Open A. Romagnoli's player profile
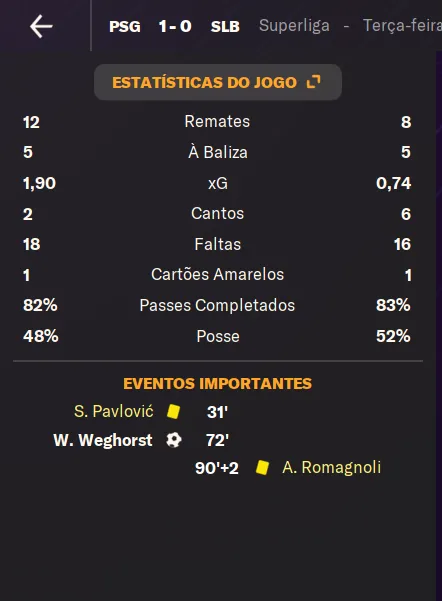Viewport: 442px width, 601px height. click(332, 467)
